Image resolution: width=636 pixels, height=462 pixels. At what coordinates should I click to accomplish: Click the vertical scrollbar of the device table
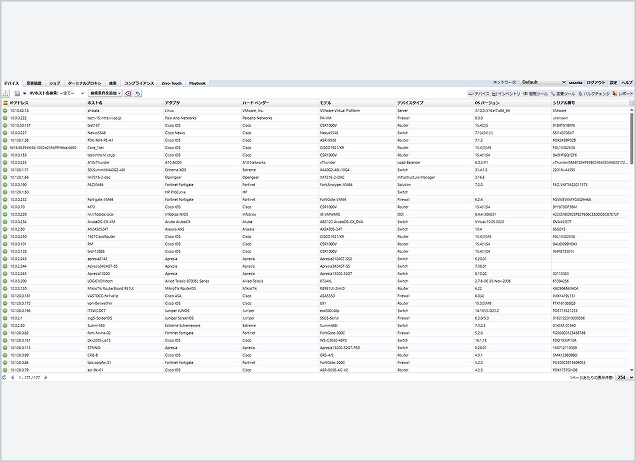tap(632, 239)
